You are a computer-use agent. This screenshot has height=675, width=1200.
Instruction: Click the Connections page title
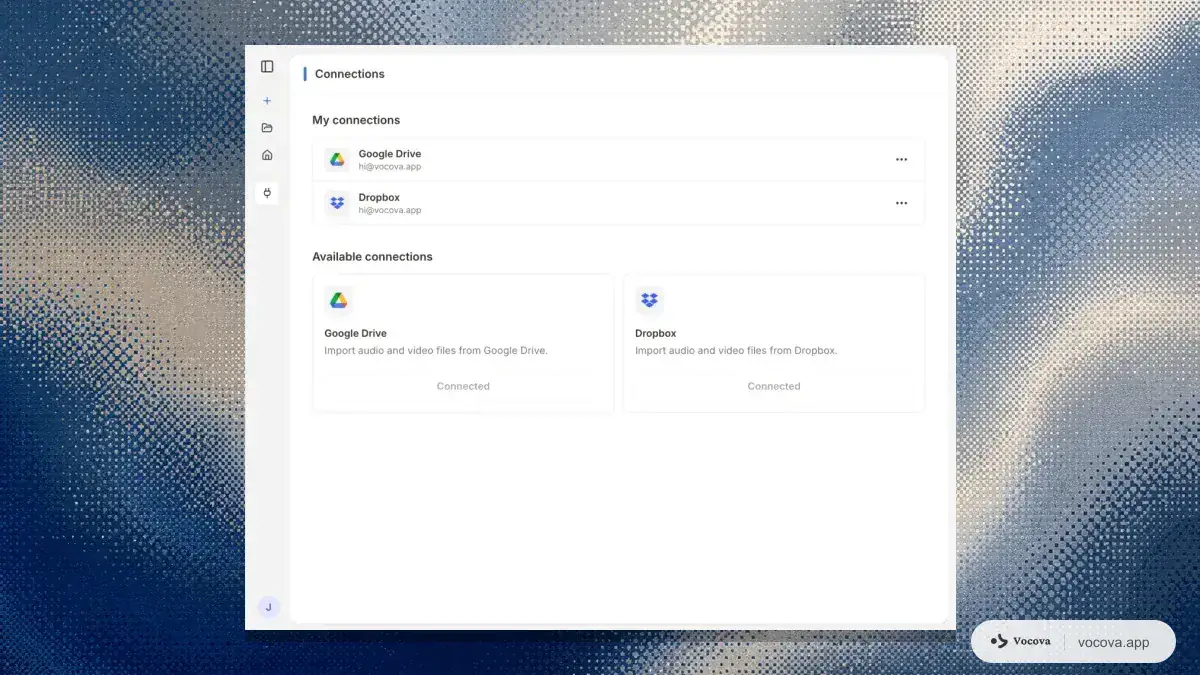350,74
